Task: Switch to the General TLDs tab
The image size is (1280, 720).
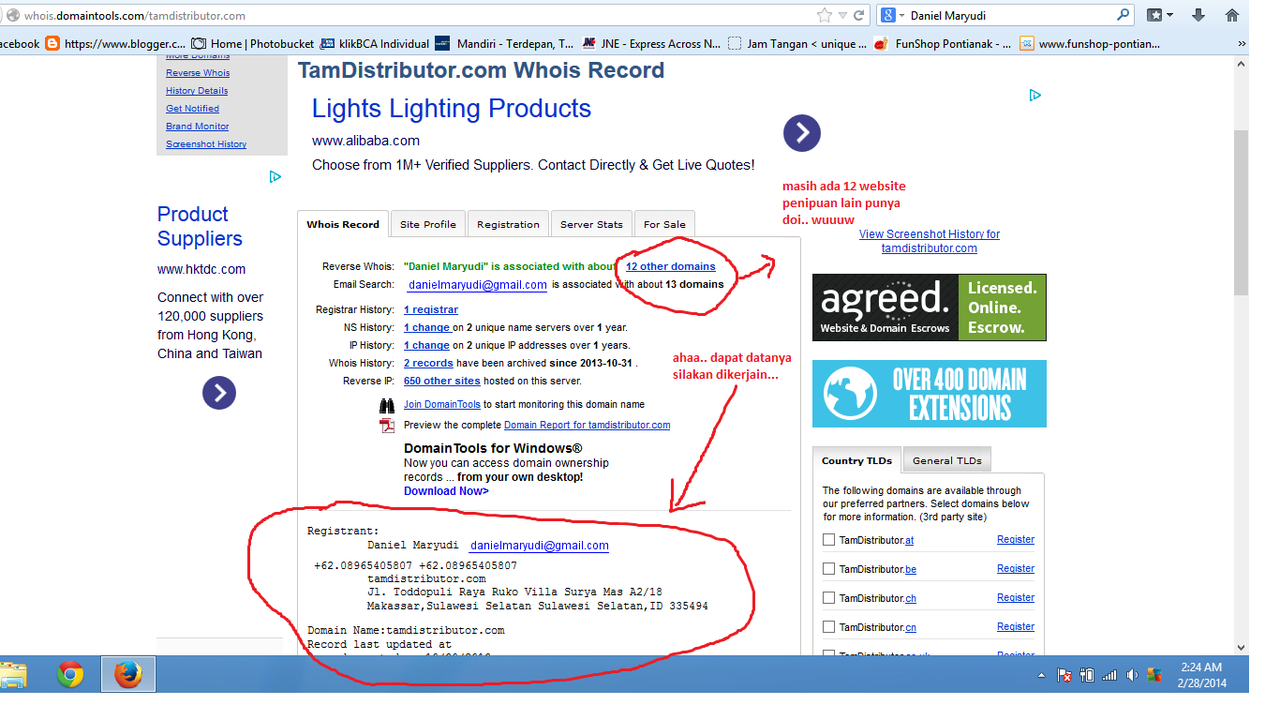Action: click(947, 460)
